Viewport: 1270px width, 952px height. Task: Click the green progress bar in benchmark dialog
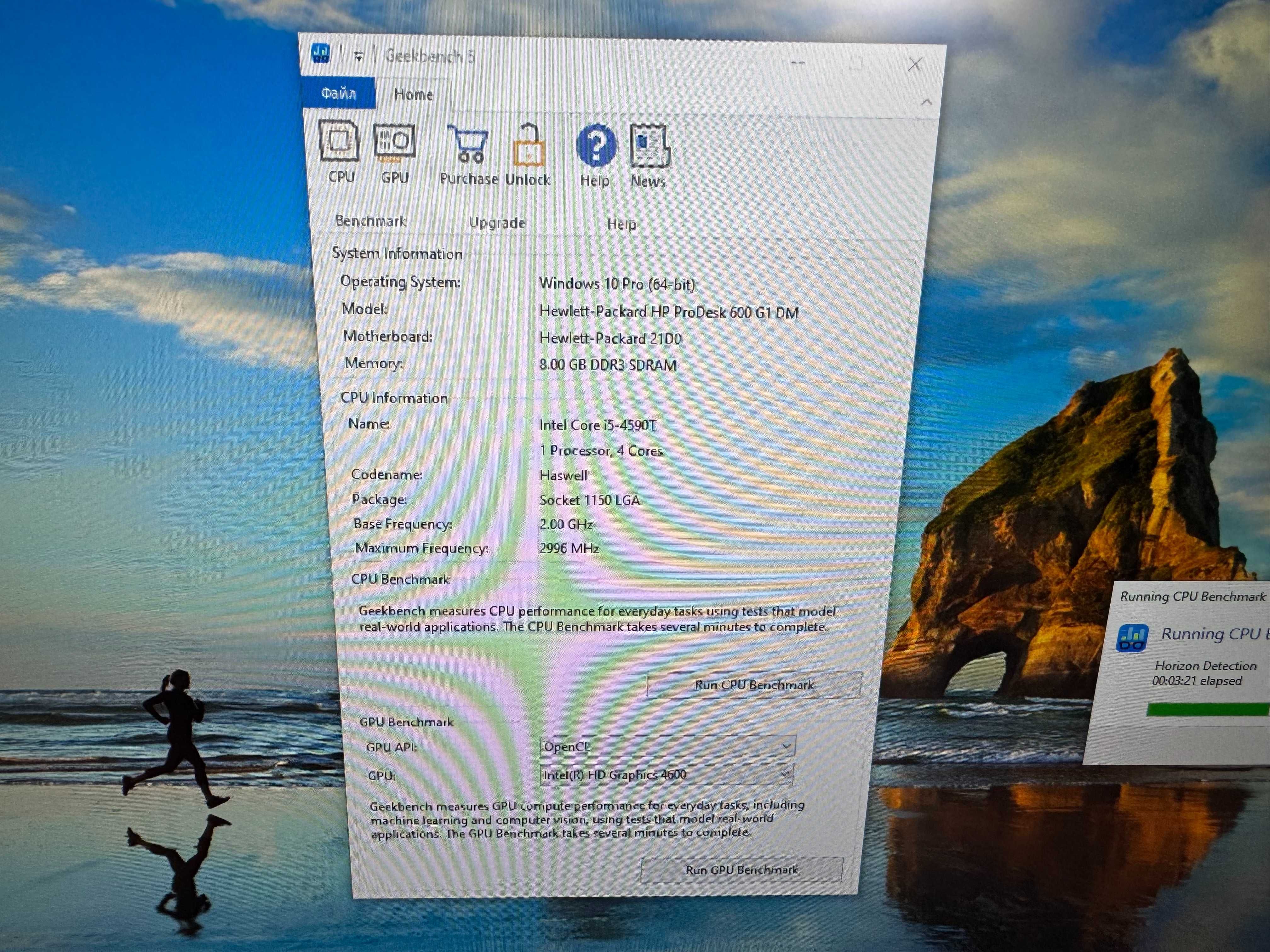[1208, 710]
